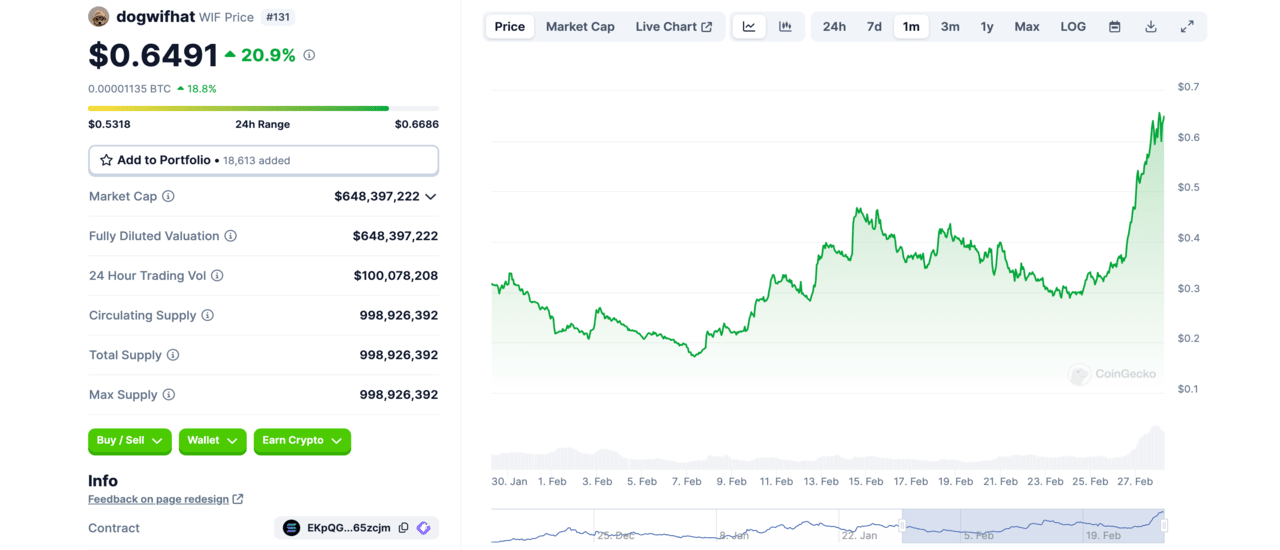1280x550 pixels.
Task: Click the 30. Jan date axis label
Action: [509, 481]
